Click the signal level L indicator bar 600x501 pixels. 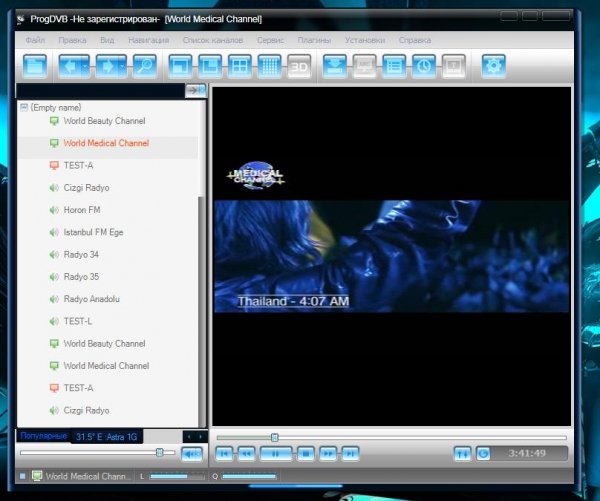point(177,477)
